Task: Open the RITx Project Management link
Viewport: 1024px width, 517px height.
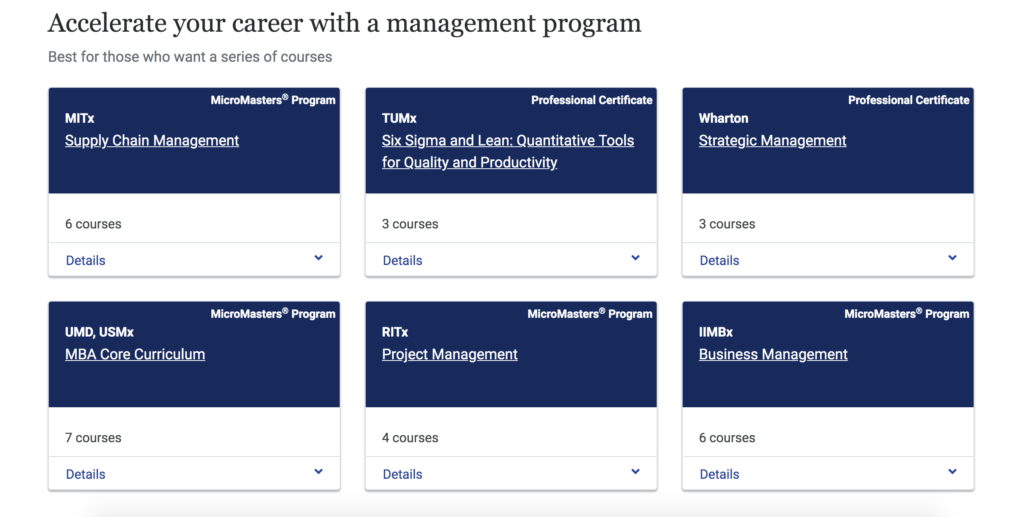Action: (450, 354)
